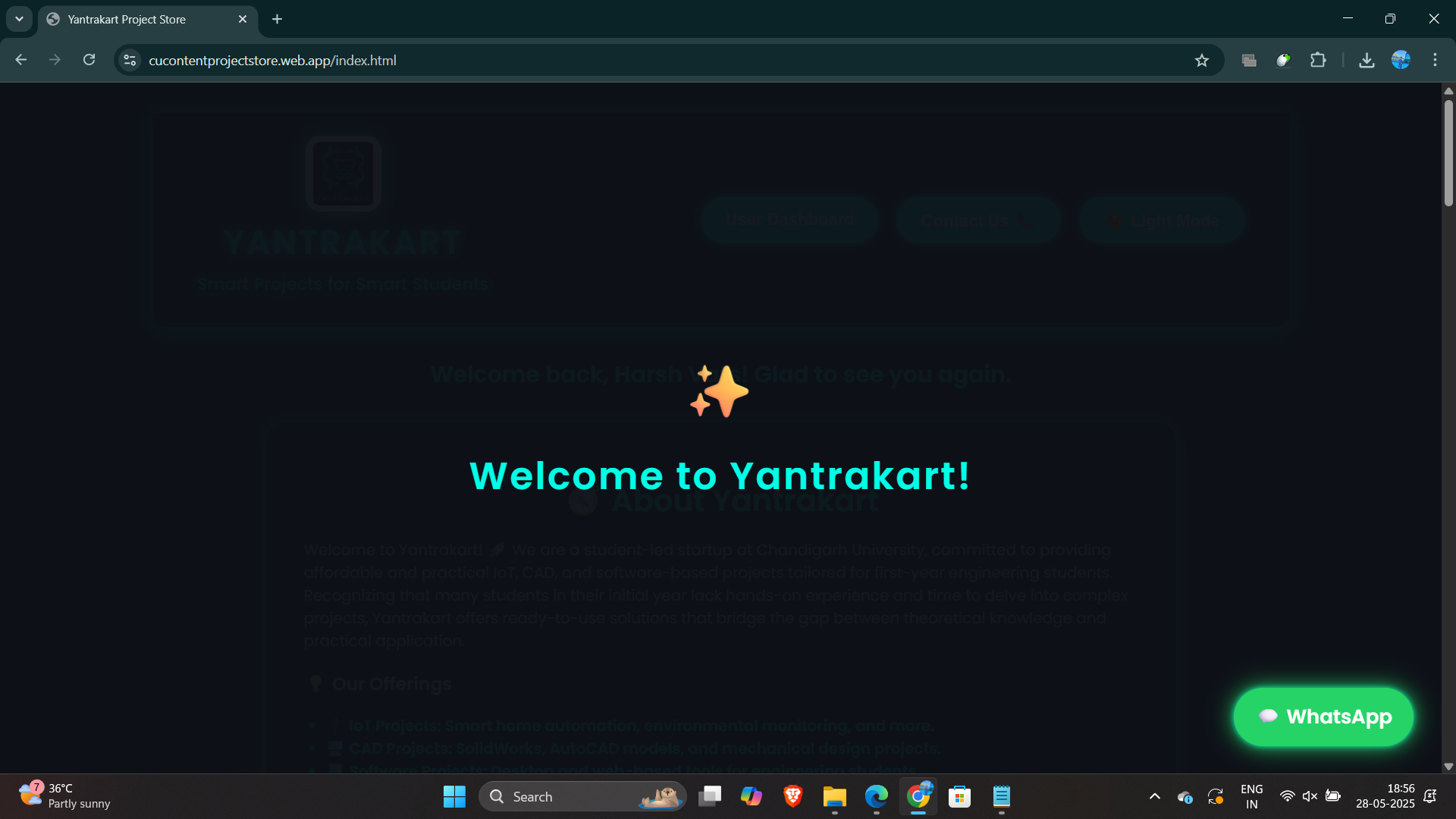Open the browser Extensions puzzle icon

1318,60
